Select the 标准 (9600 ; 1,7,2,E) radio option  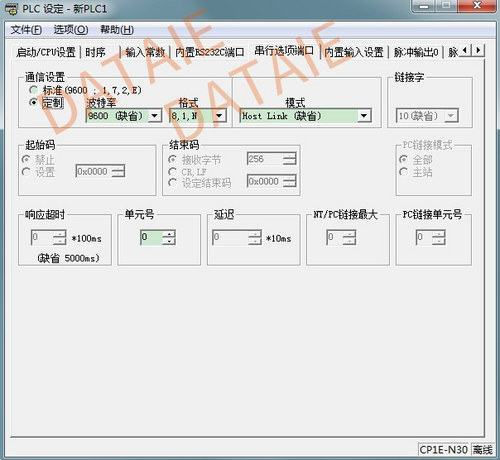85,90
